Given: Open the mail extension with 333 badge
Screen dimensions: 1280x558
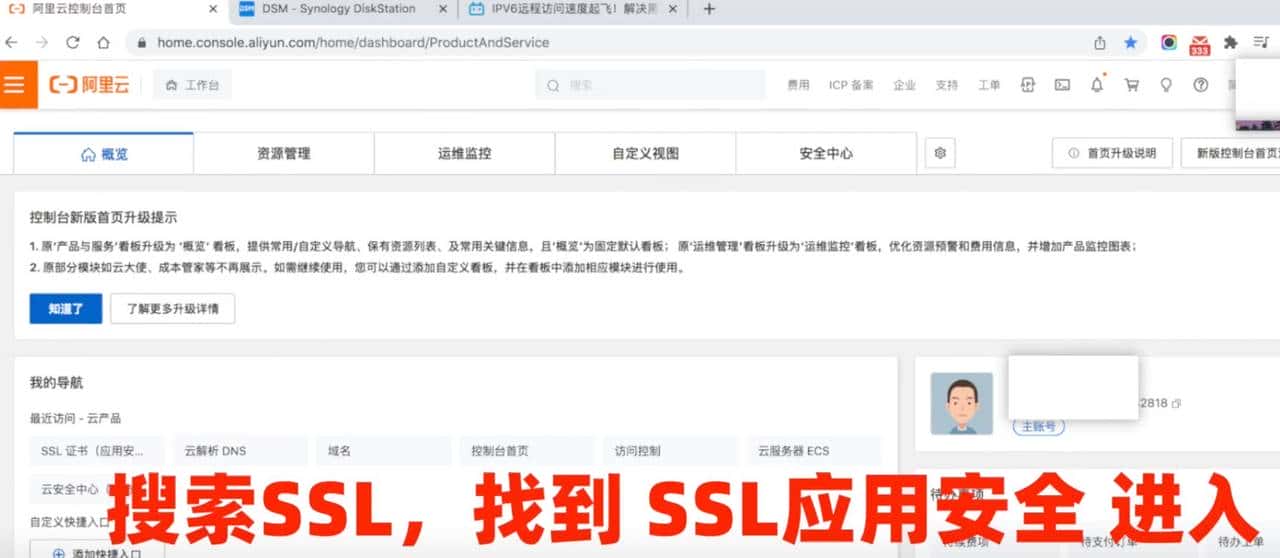Looking at the screenshot, I should [1200, 44].
